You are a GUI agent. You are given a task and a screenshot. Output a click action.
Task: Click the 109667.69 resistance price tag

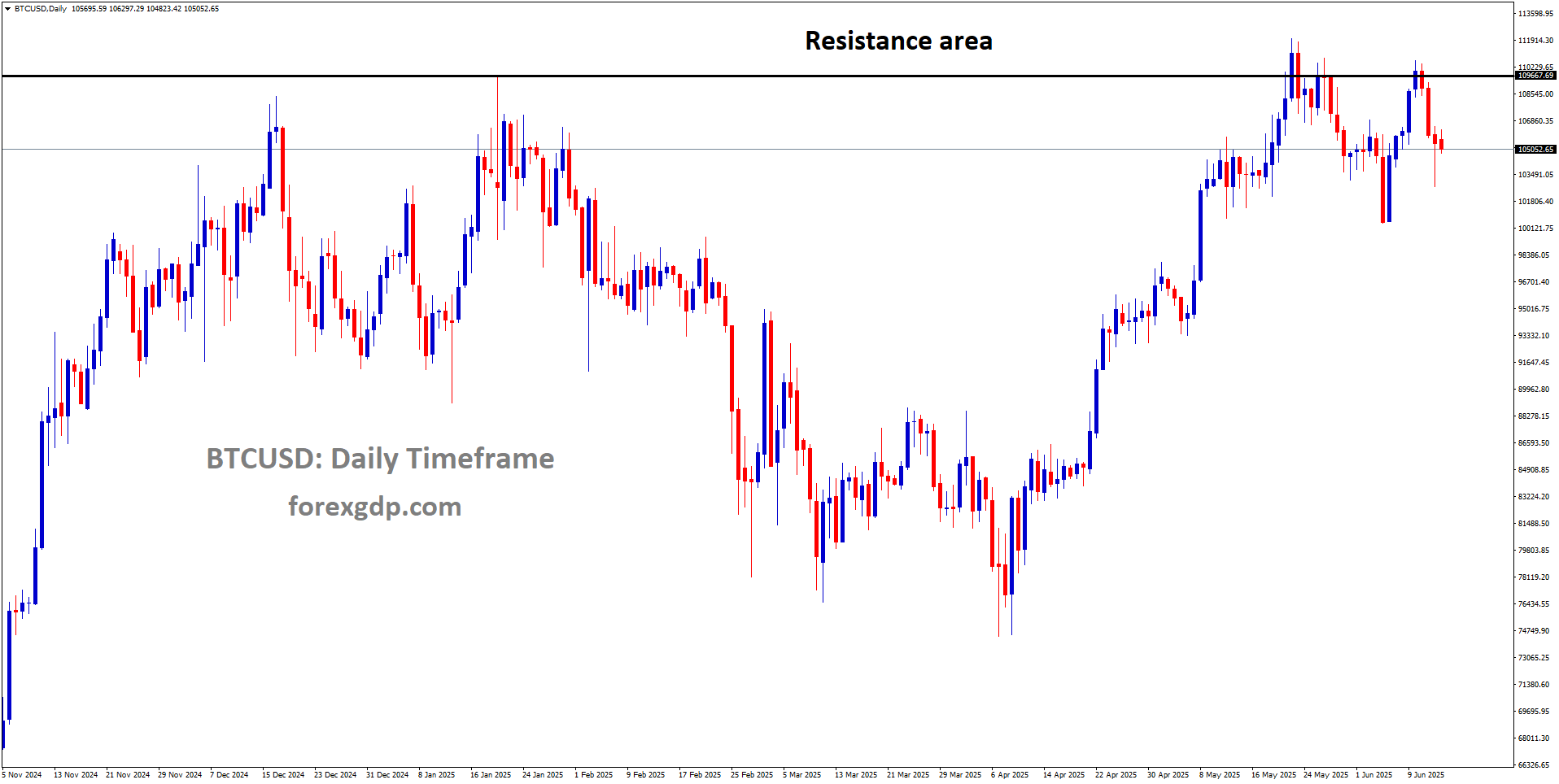pyautogui.click(x=1535, y=76)
